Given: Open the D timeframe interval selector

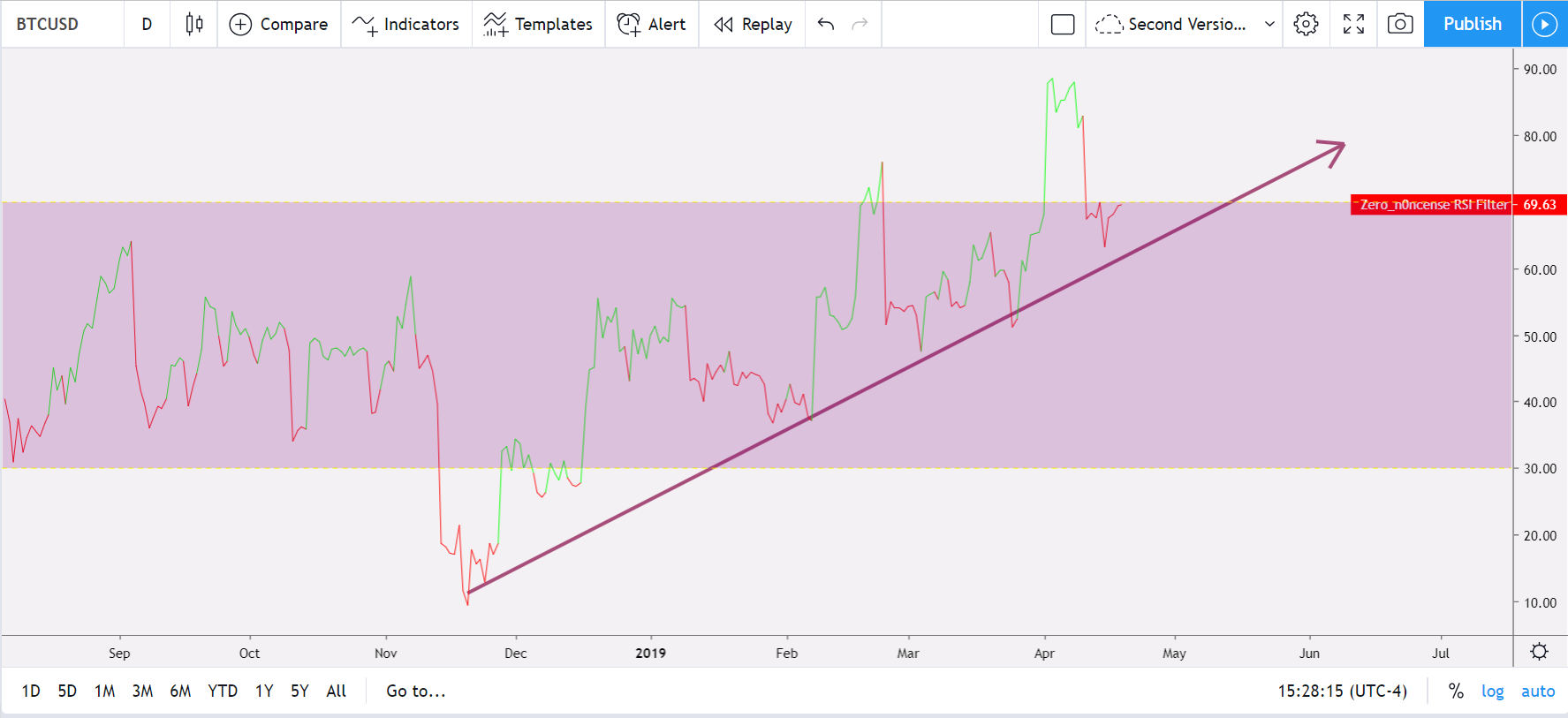Looking at the screenshot, I should pyautogui.click(x=147, y=24).
